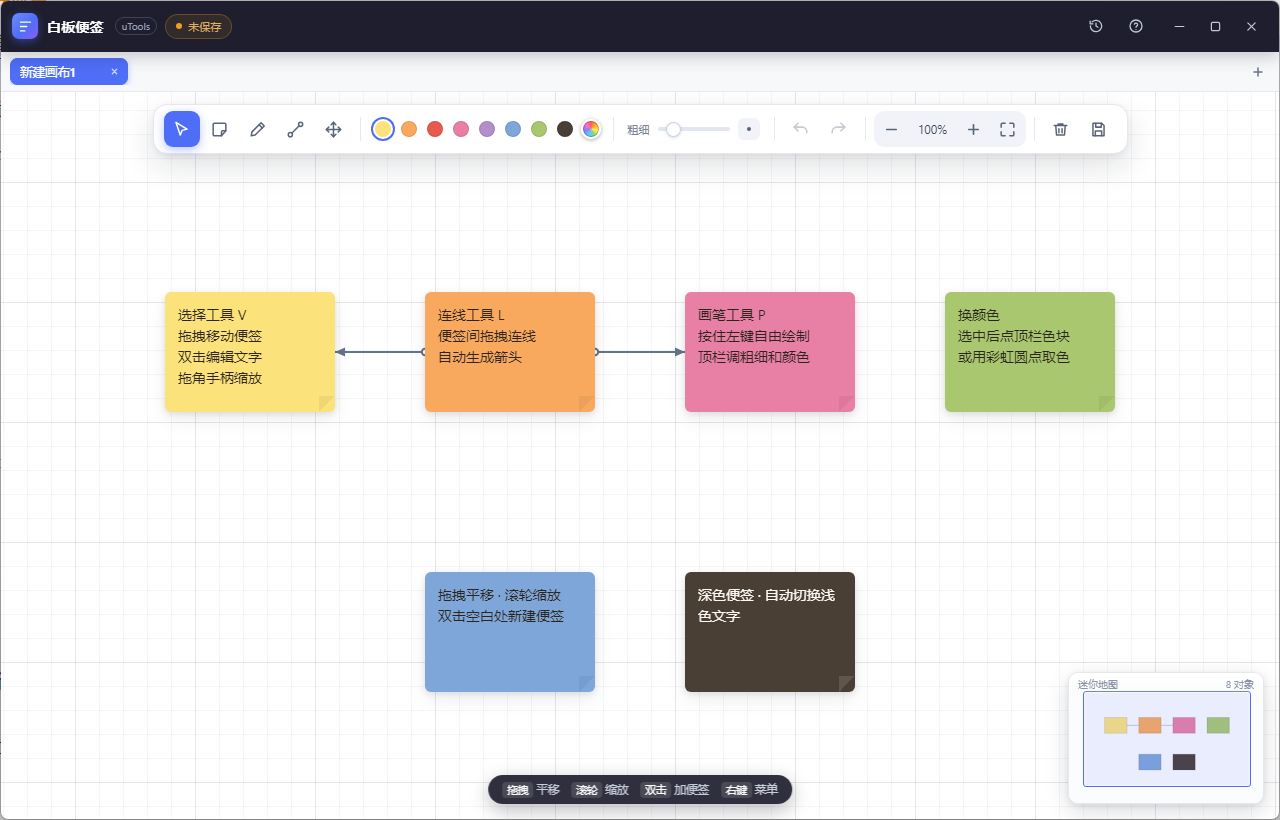
Task: Select the arrow selection tool
Action: 182,129
